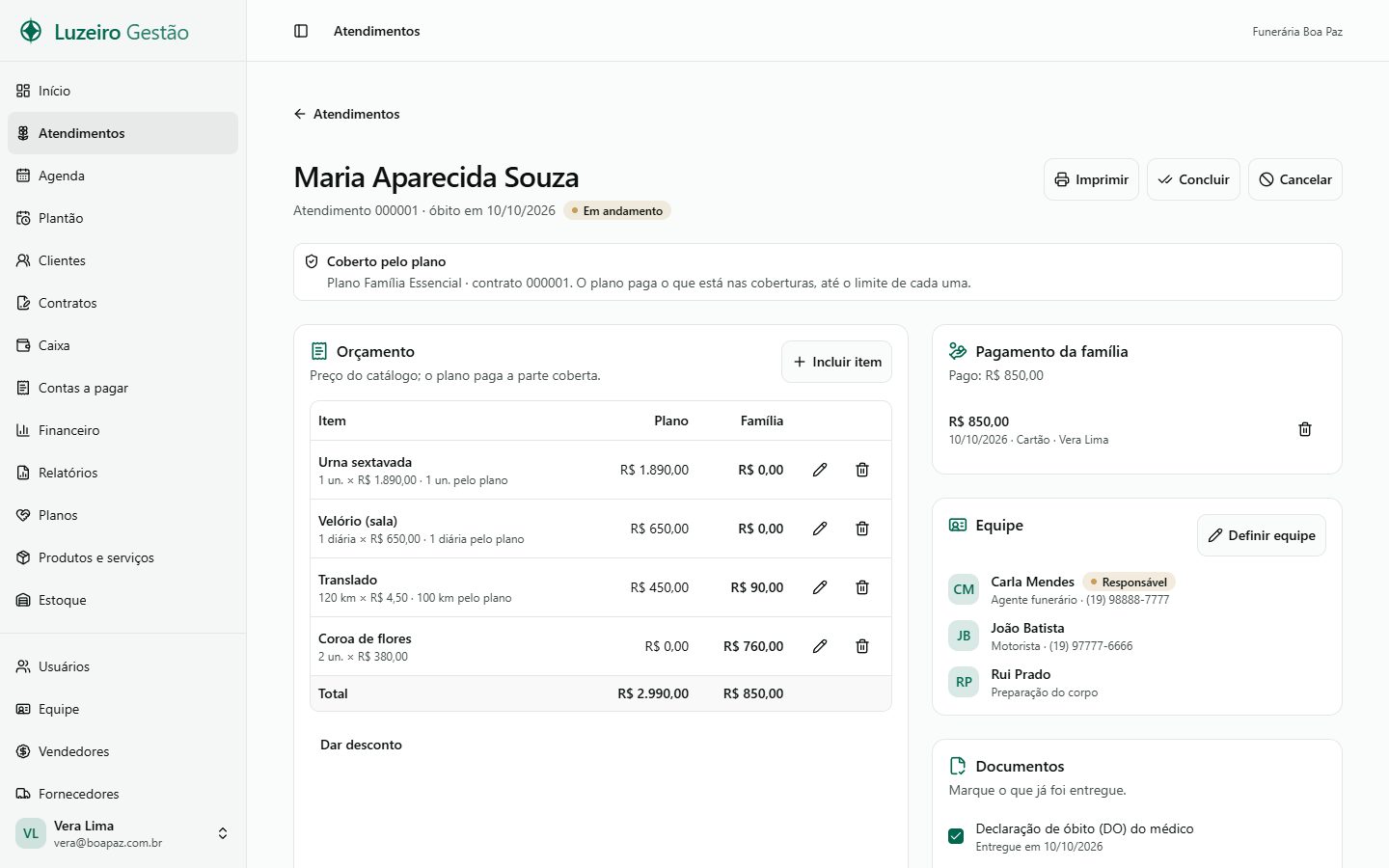Screen dimensions: 1389x868
Task: Click the Luzeiro Gestão logo
Action: click(x=104, y=32)
